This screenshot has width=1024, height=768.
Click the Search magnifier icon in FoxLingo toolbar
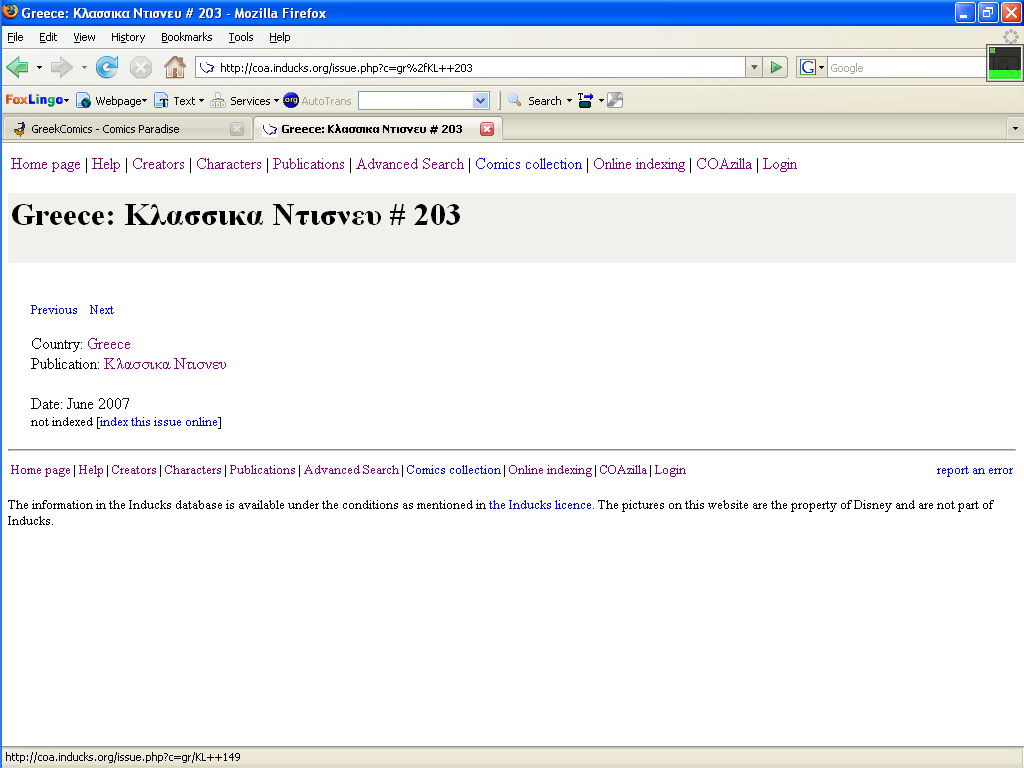click(515, 100)
